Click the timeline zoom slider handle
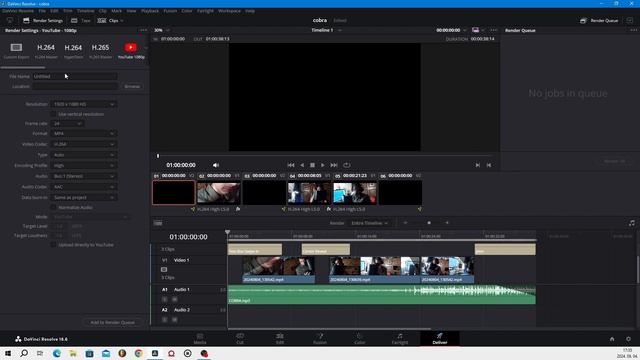This screenshot has width=640, height=360. (429, 223)
